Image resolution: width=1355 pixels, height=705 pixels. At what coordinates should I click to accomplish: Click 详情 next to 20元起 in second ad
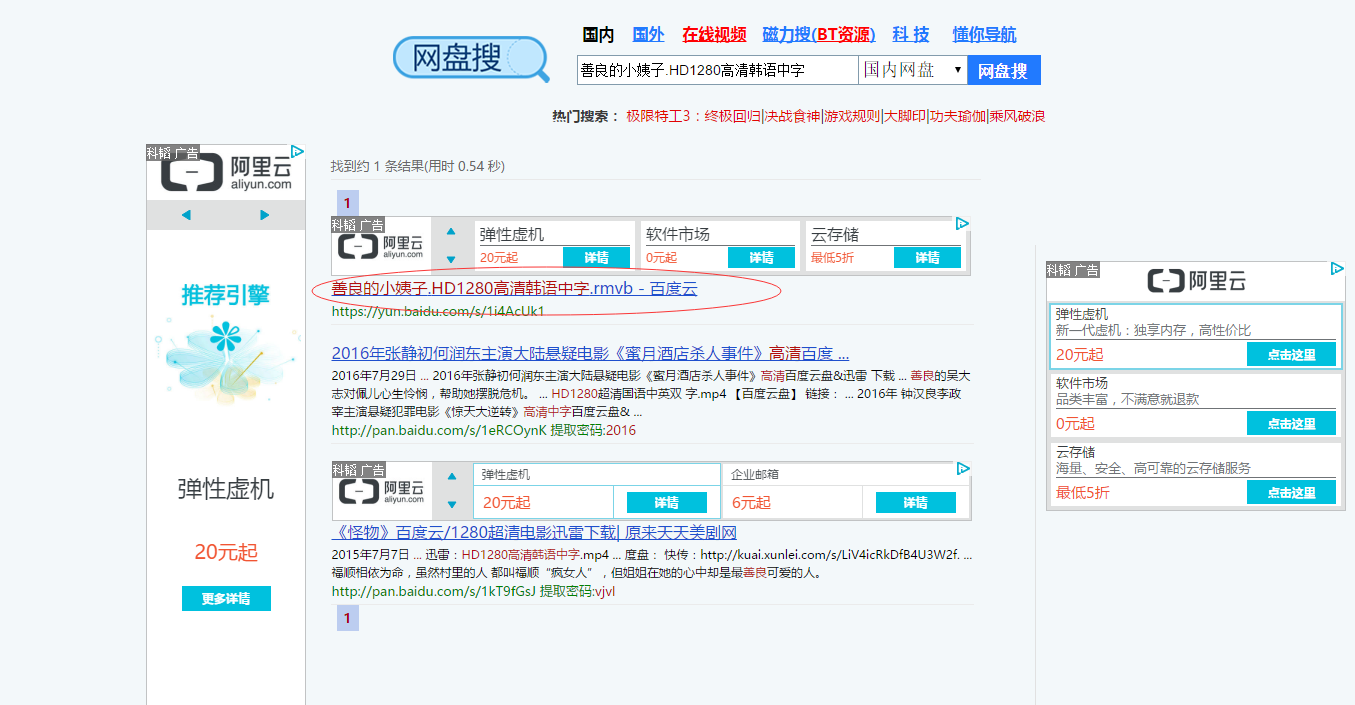(x=667, y=502)
